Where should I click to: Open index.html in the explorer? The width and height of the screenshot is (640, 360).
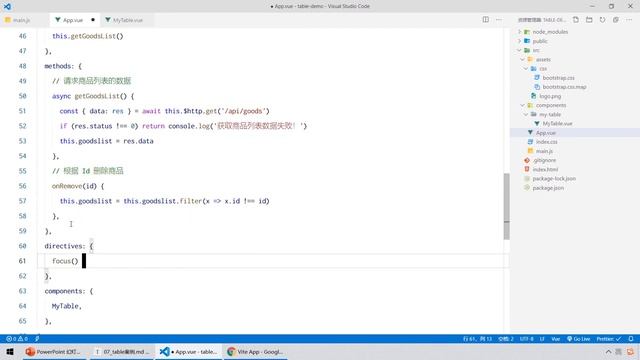(x=545, y=169)
